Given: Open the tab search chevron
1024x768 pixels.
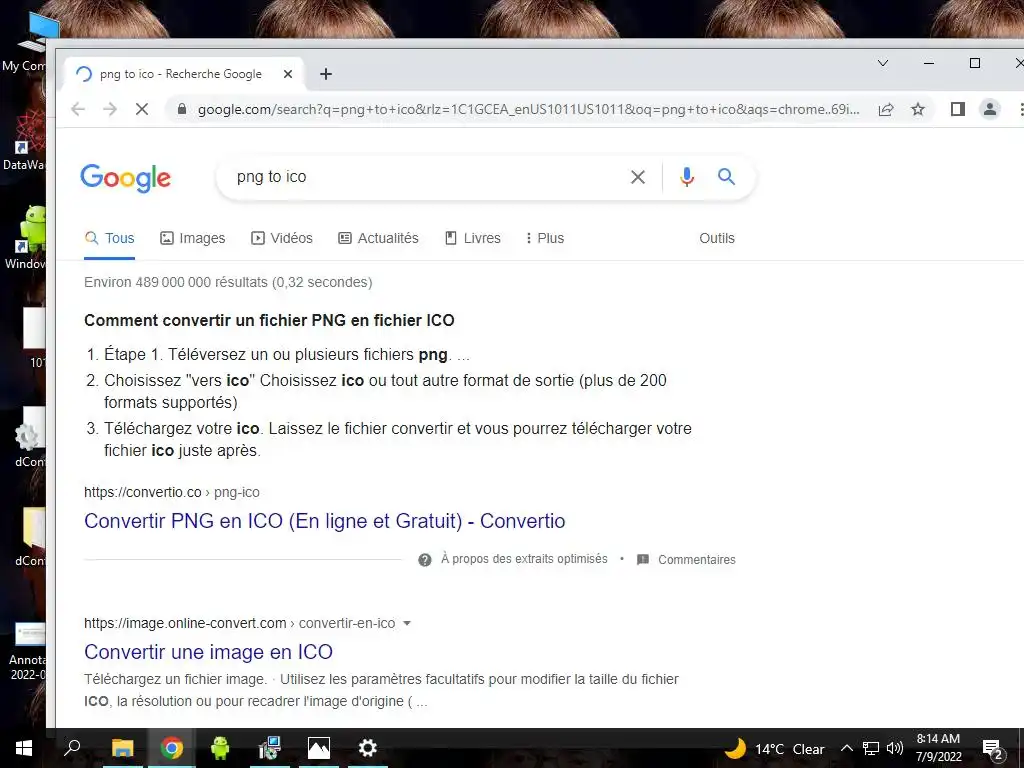Looking at the screenshot, I should pos(883,63).
